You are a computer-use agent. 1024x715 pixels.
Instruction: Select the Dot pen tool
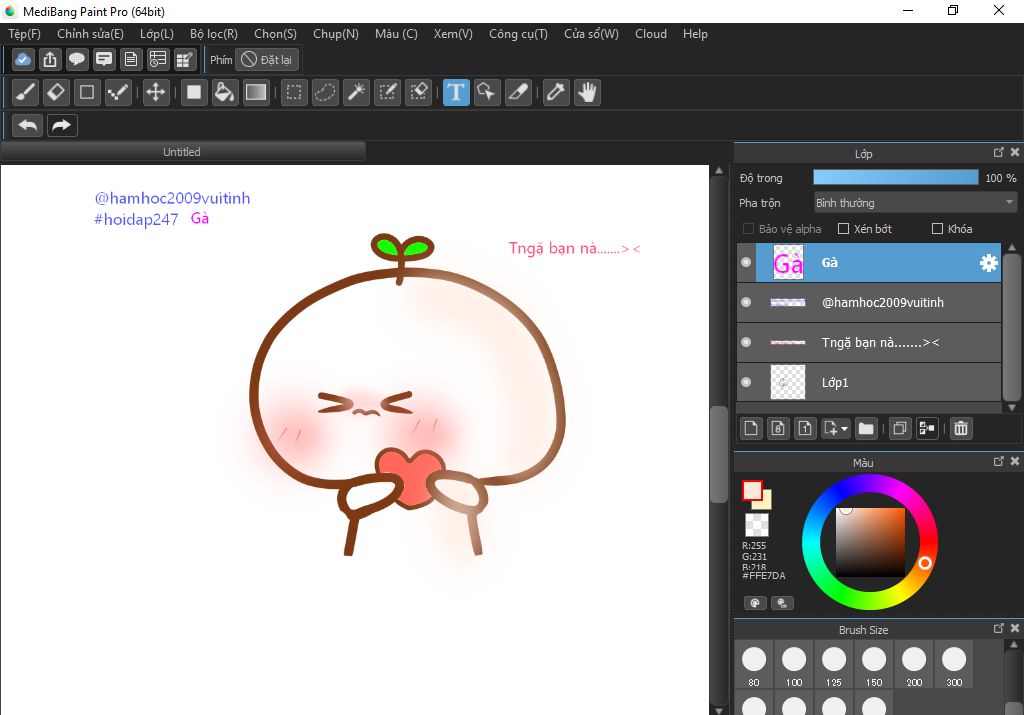tap(118, 92)
